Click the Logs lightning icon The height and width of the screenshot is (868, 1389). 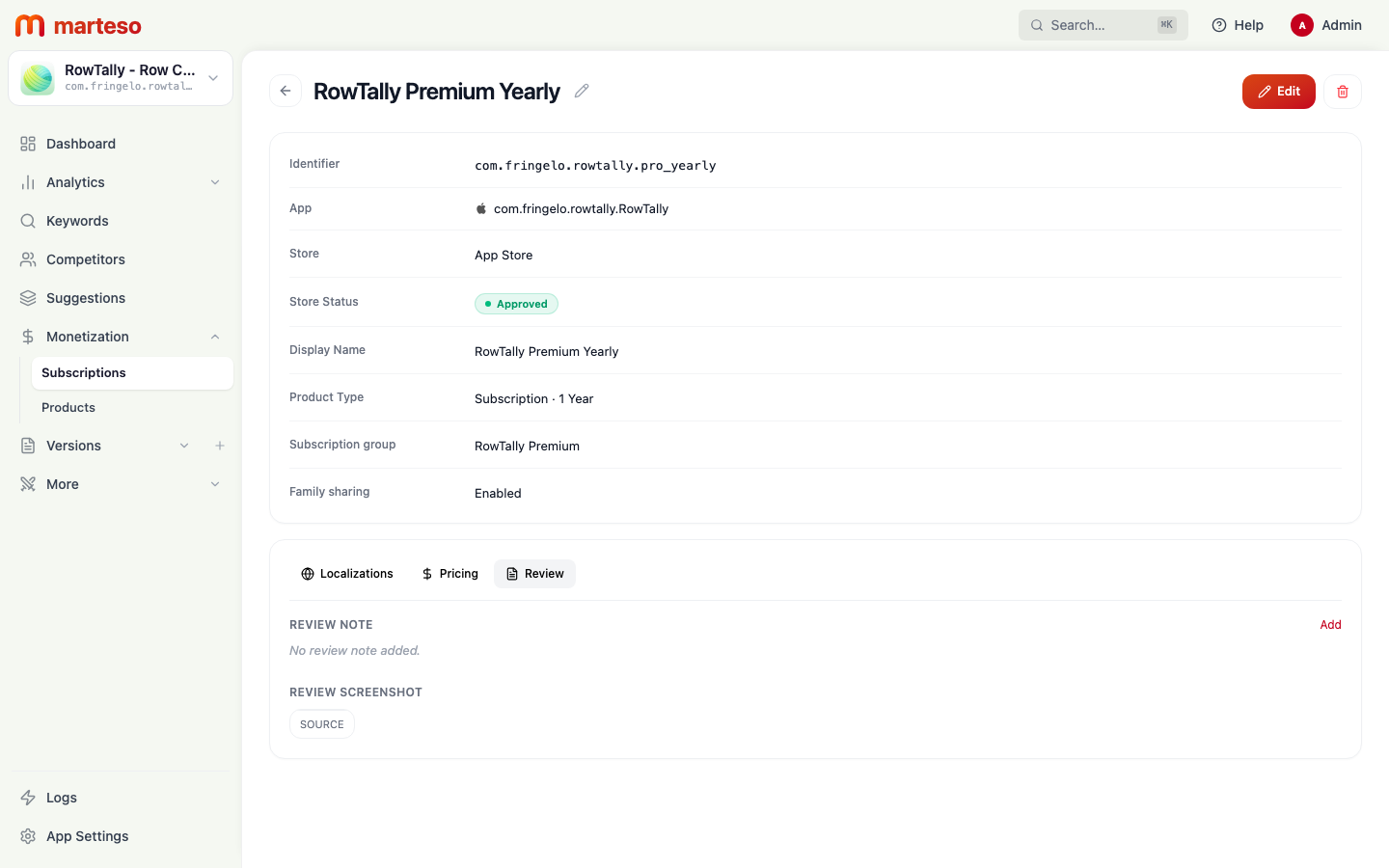coord(28,798)
